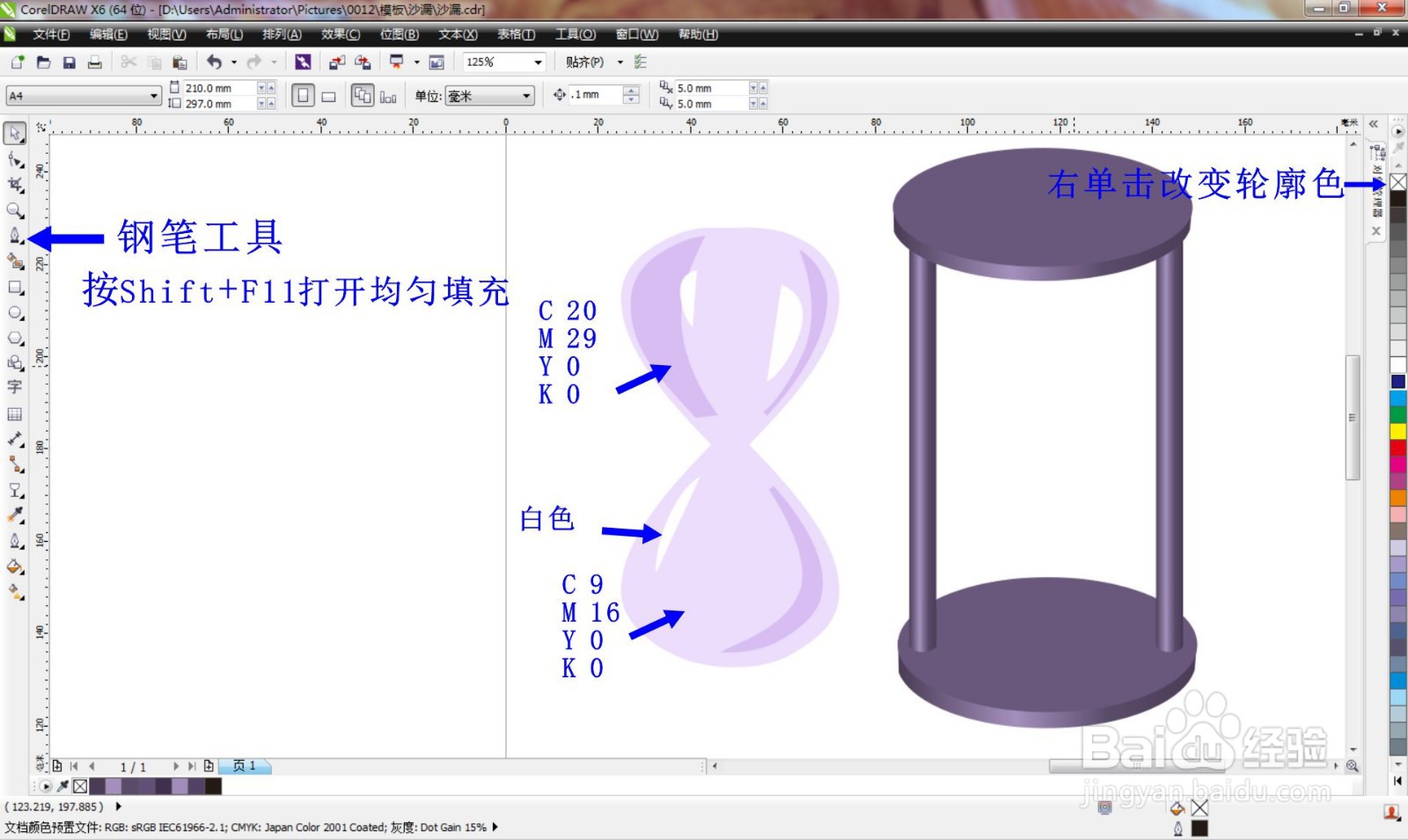This screenshot has height=840, width=1408.
Task: Click the Import icon on the toolbar
Action: (335, 62)
